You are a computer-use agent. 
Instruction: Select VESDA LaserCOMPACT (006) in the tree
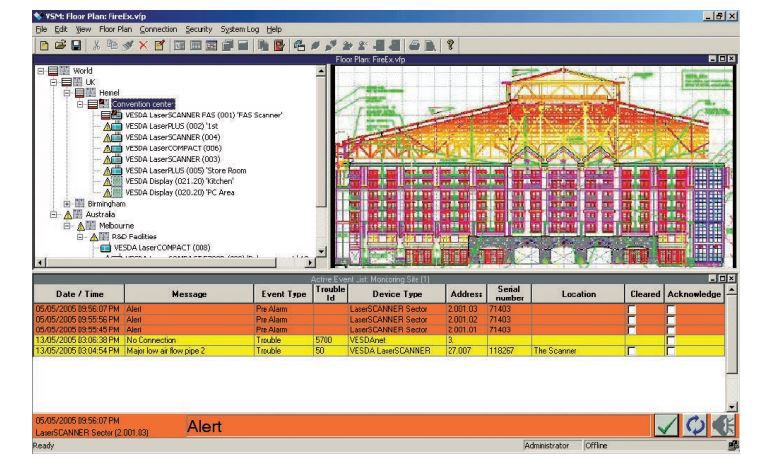tap(173, 148)
